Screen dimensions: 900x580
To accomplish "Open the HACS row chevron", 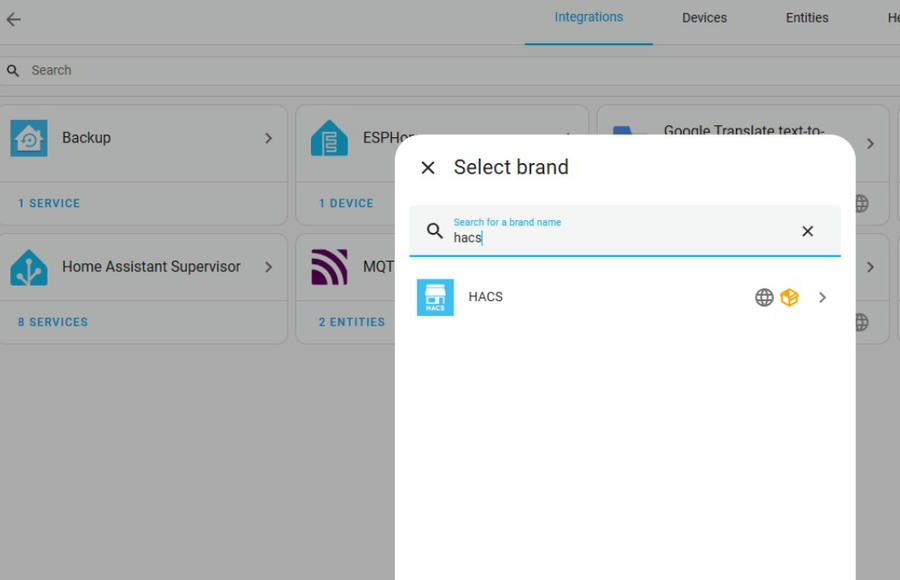I will coord(822,297).
